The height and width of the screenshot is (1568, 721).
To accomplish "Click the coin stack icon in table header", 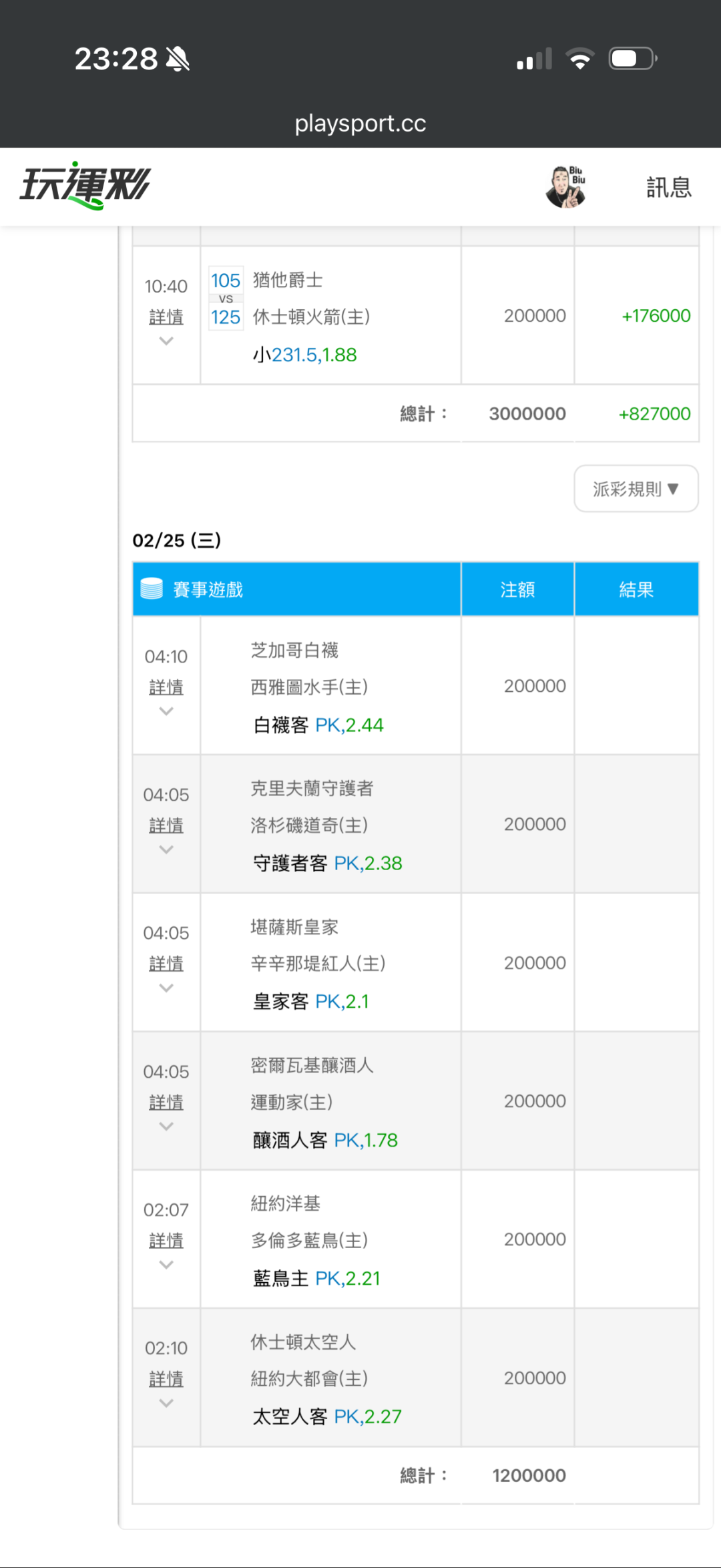I will [152, 588].
